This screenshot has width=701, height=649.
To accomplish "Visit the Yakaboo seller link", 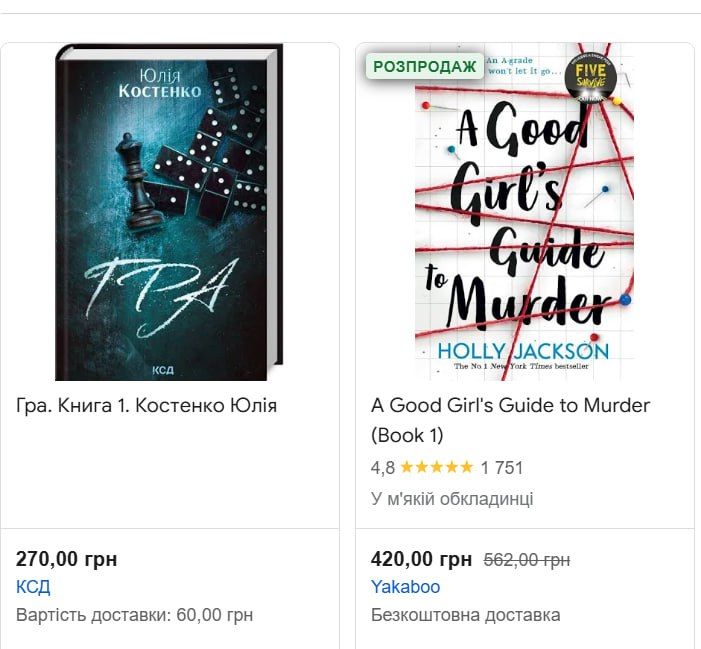I will [x=405, y=587].
